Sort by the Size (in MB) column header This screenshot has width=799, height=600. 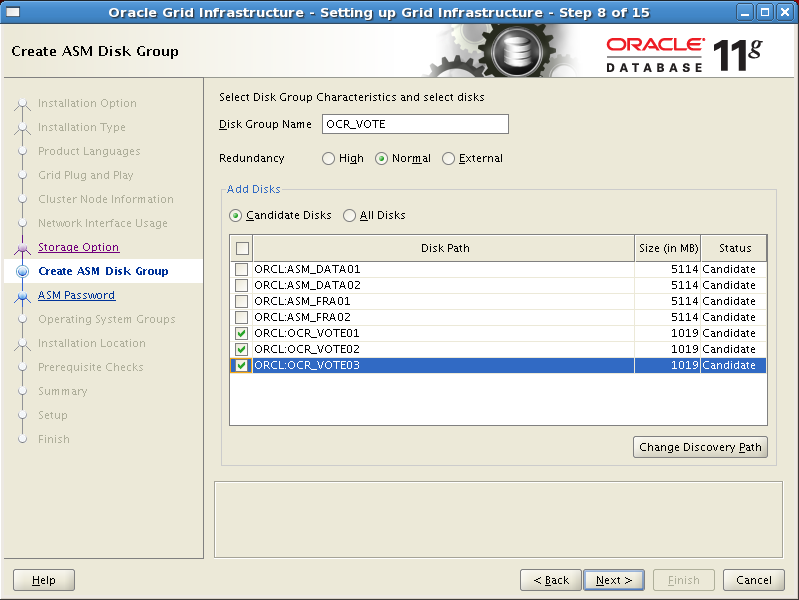[x=668, y=248]
